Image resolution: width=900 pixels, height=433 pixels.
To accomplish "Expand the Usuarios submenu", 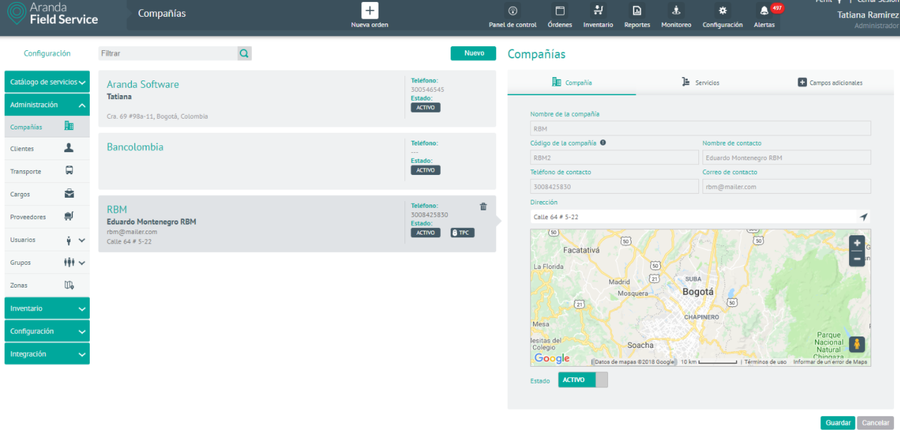I will tap(82, 240).
